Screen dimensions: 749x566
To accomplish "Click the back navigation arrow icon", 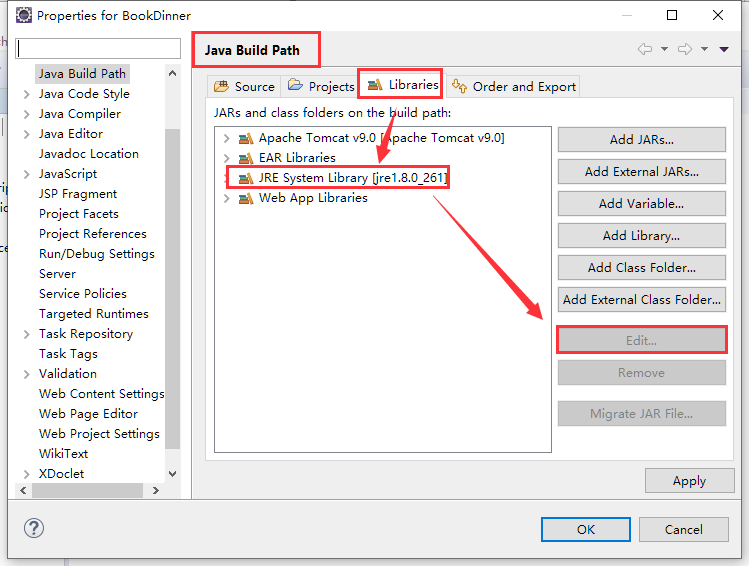I will click(645, 49).
